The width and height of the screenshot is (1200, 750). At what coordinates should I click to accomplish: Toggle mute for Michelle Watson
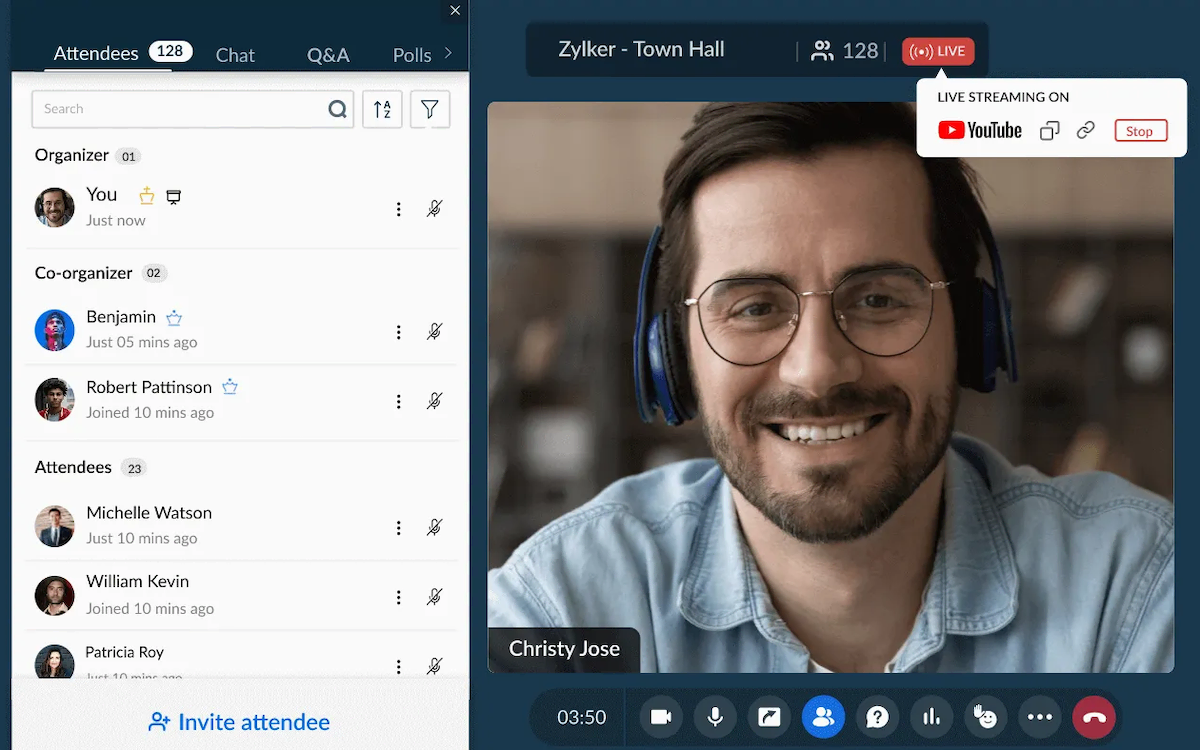pos(434,527)
